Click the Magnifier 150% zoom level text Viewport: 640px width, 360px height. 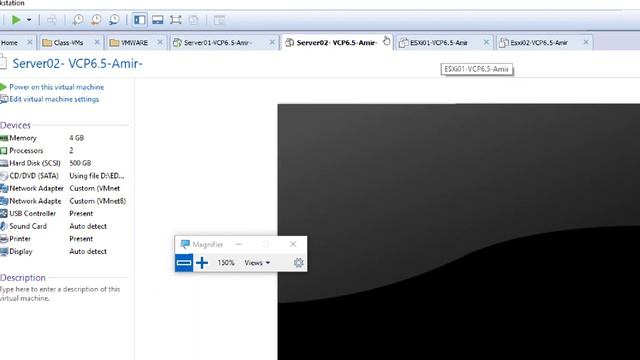point(226,263)
